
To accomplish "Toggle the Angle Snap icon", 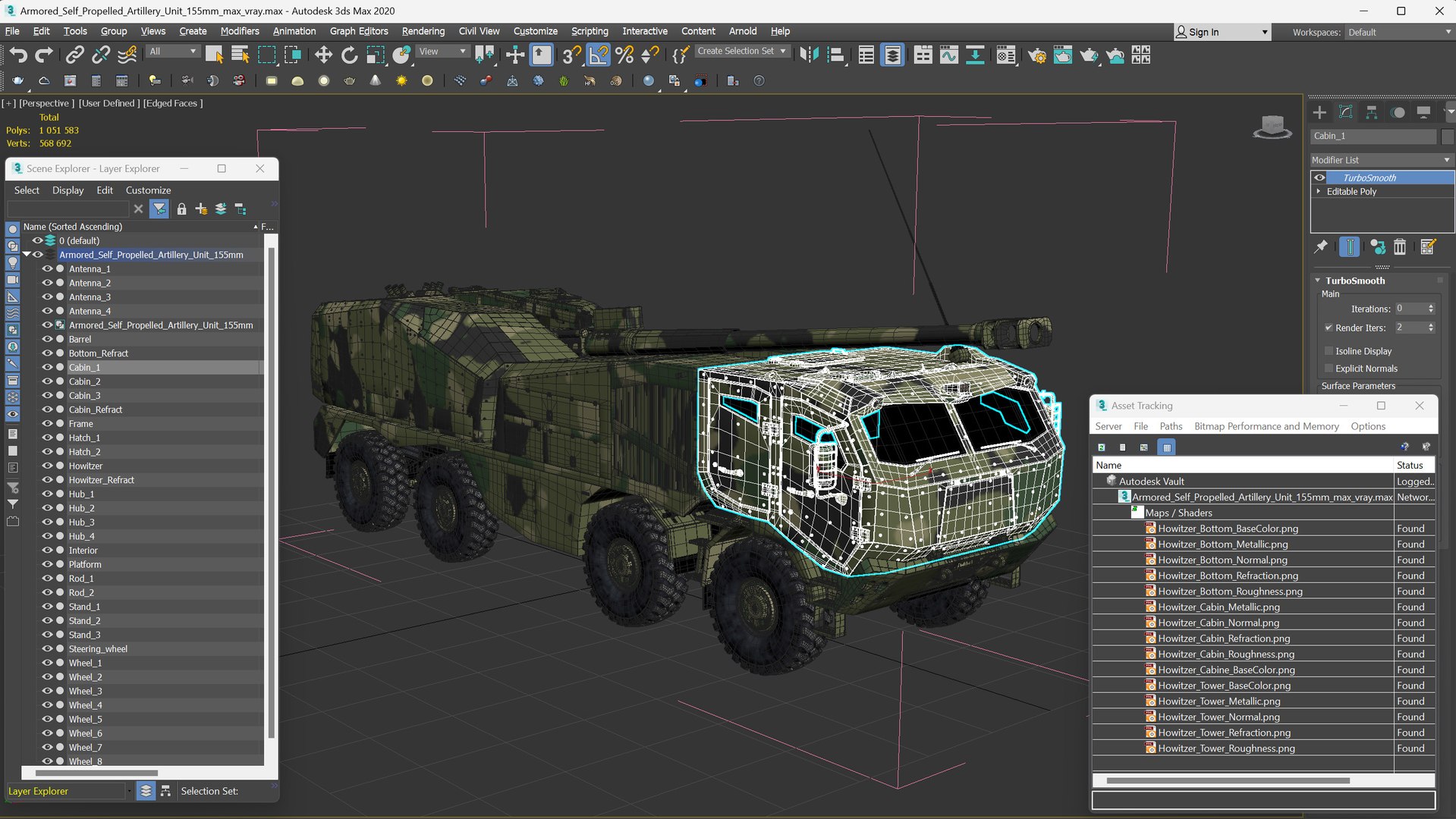I will pyautogui.click(x=598, y=55).
